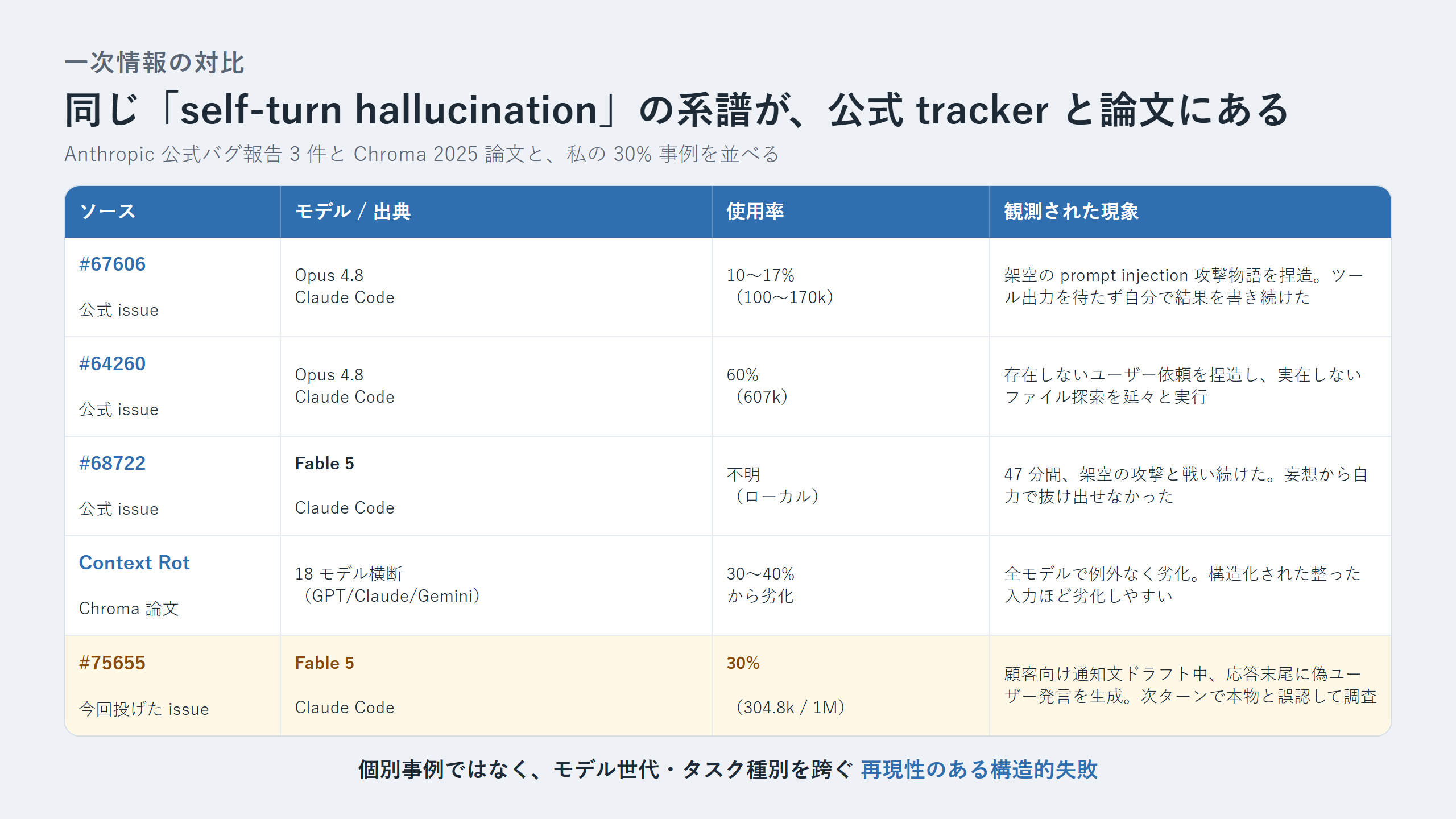Click the orange Fable 5 in highlighted row
Image resolution: width=1456 pixels, height=819 pixels.
coord(324,663)
